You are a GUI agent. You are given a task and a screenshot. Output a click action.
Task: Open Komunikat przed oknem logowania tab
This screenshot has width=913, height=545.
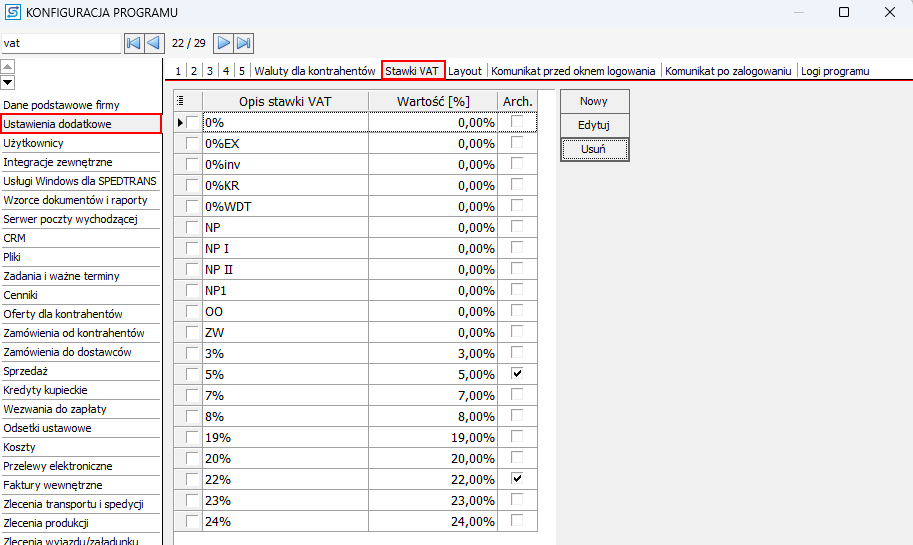tap(573, 71)
